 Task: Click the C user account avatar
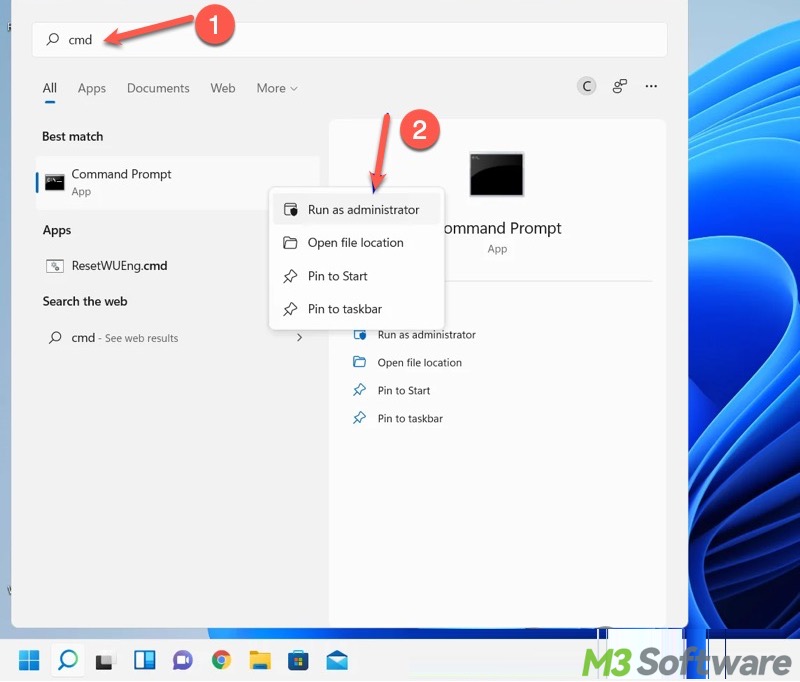coord(586,86)
